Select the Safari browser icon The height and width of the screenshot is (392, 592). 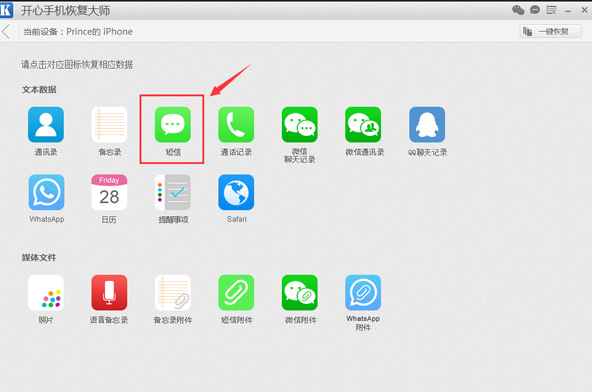tap(236, 192)
